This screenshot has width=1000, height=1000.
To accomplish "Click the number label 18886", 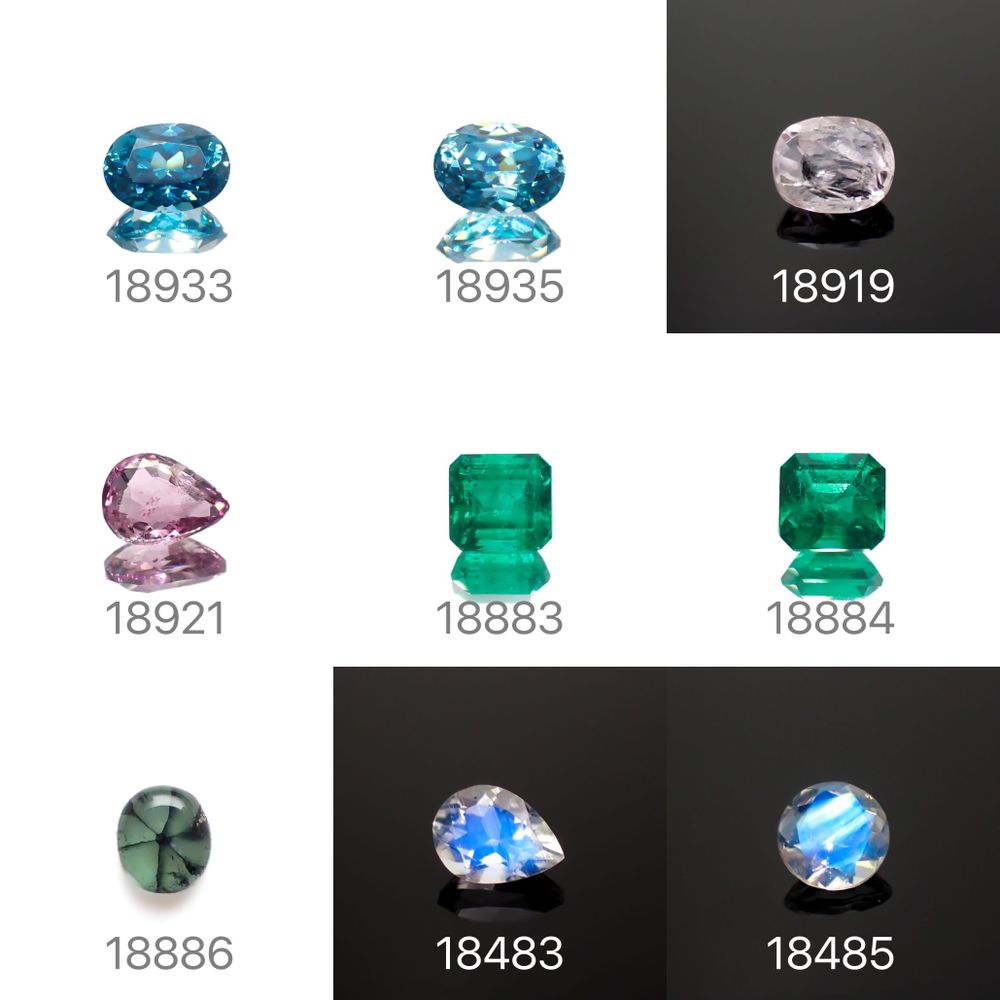I will pyautogui.click(x=169, y=953).
